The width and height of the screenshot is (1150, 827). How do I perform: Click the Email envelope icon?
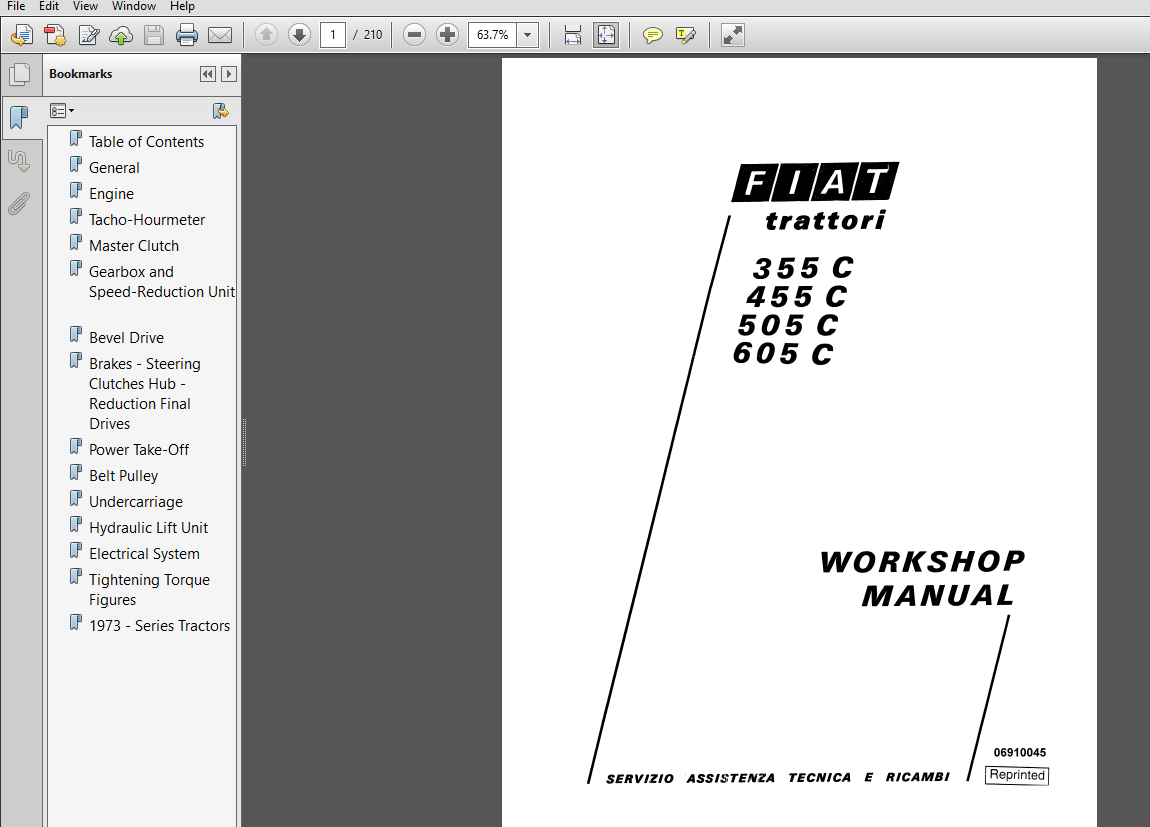click(x=220, y=34)
